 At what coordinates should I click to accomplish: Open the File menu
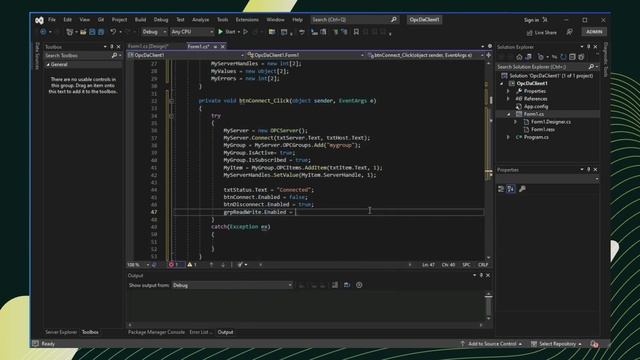pyautogui.click(x=52, y=20)
